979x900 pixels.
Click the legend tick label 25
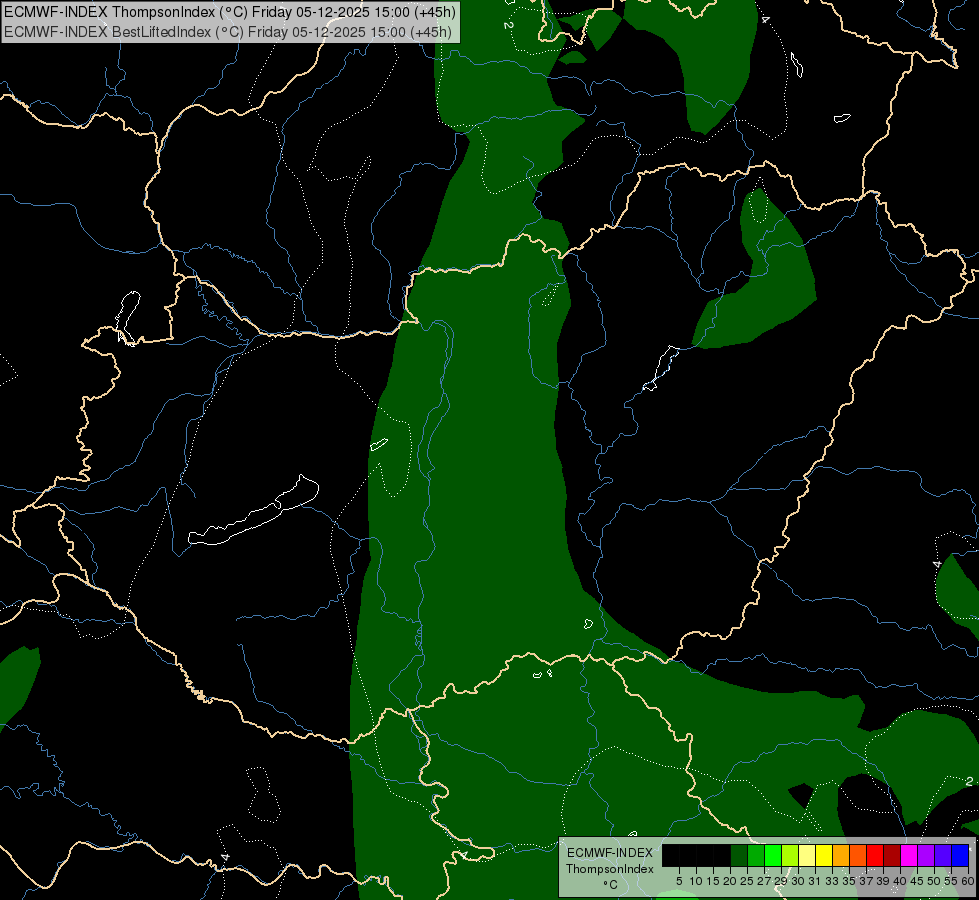point(747,881)
